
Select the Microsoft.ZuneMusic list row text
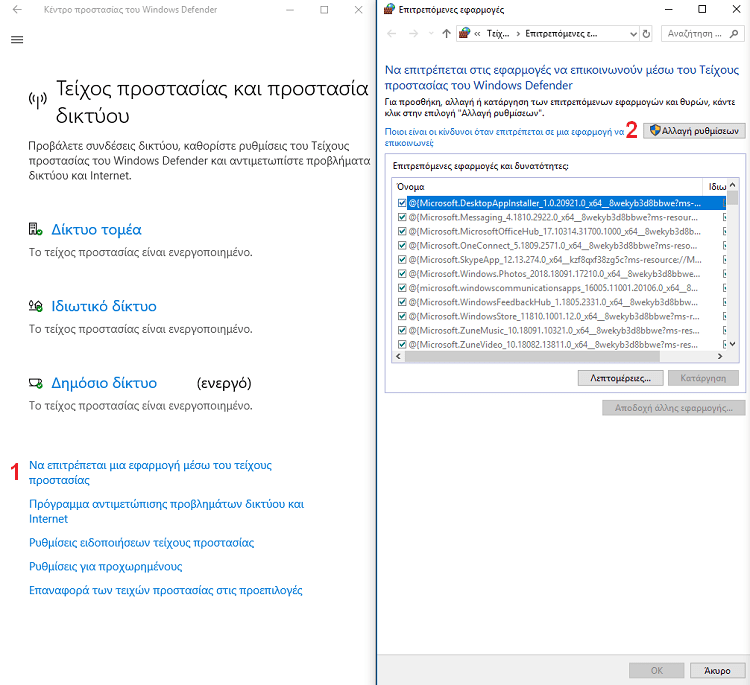click(554, 331)
